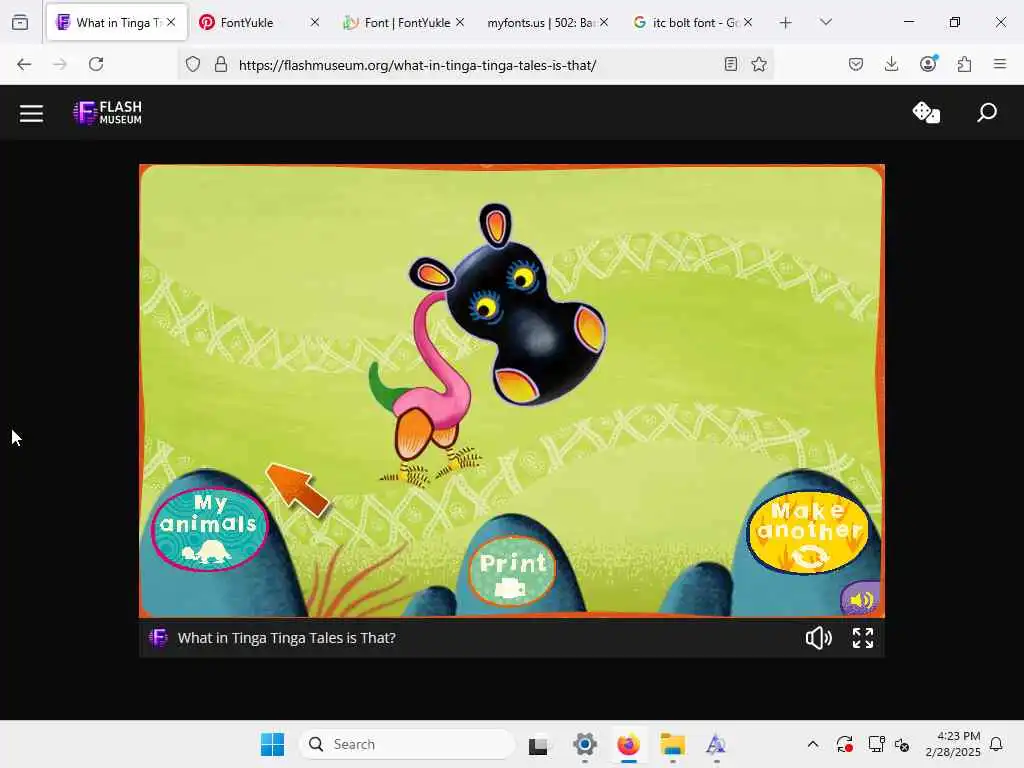Click the My animals button
The image size is (1024, 768).
[210, 529]
